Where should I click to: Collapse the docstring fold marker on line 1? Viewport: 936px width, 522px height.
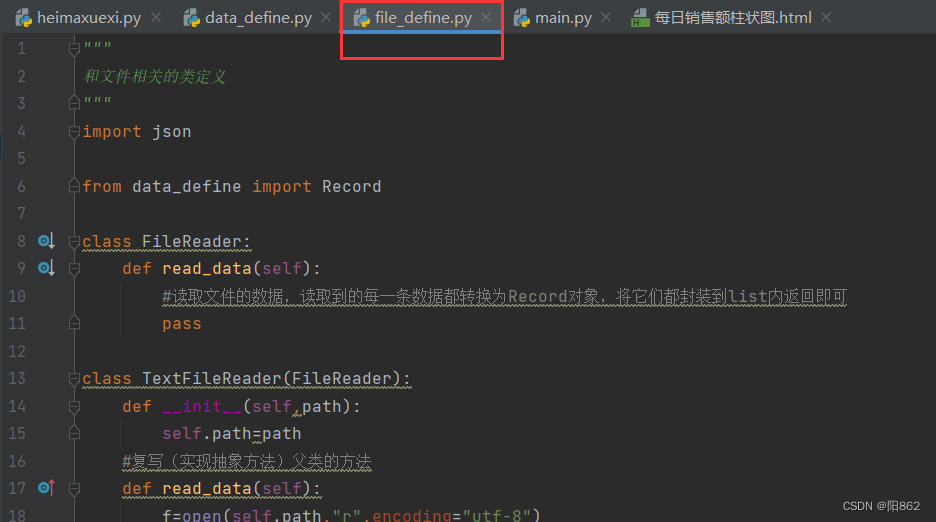(74, 49)
